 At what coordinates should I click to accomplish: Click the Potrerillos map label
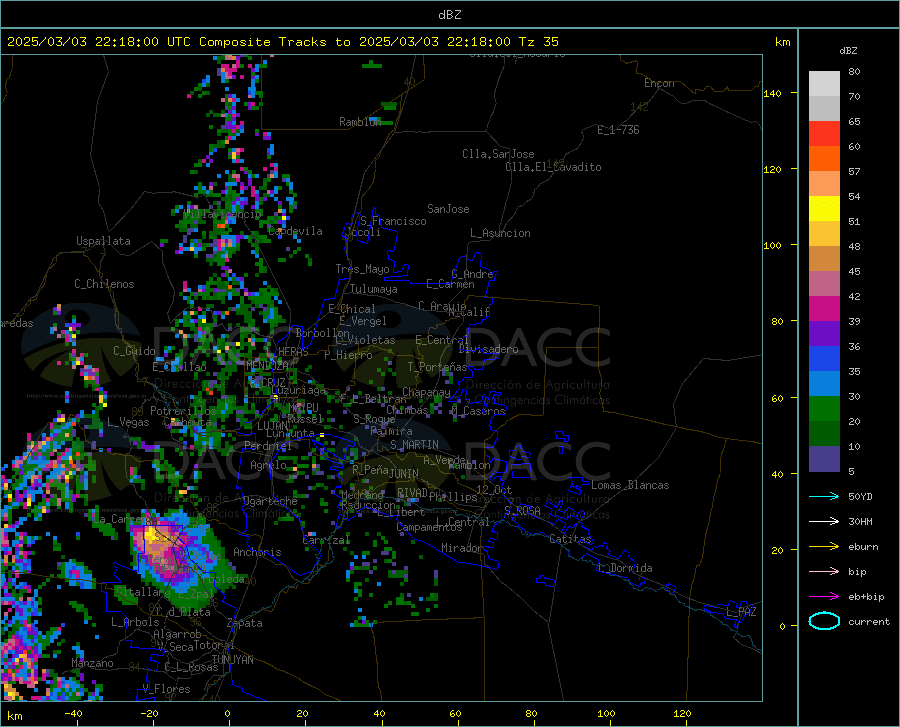(x=183, y=411)
